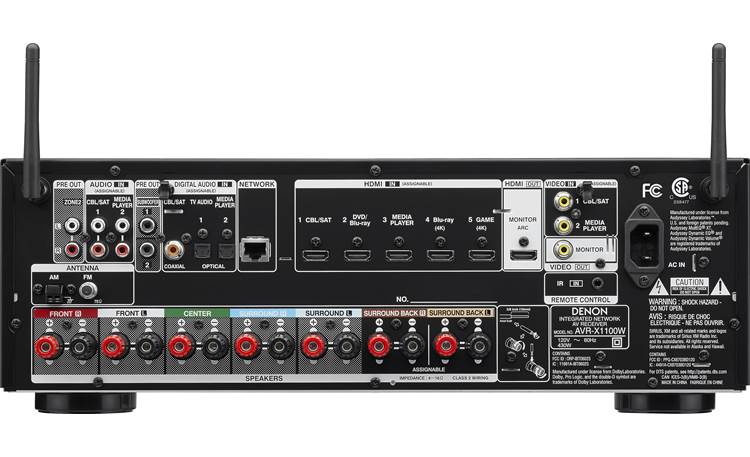Click the SURROUND BACK L red positive terminal
Screen dimensions: 750x457
coord(446,346)
